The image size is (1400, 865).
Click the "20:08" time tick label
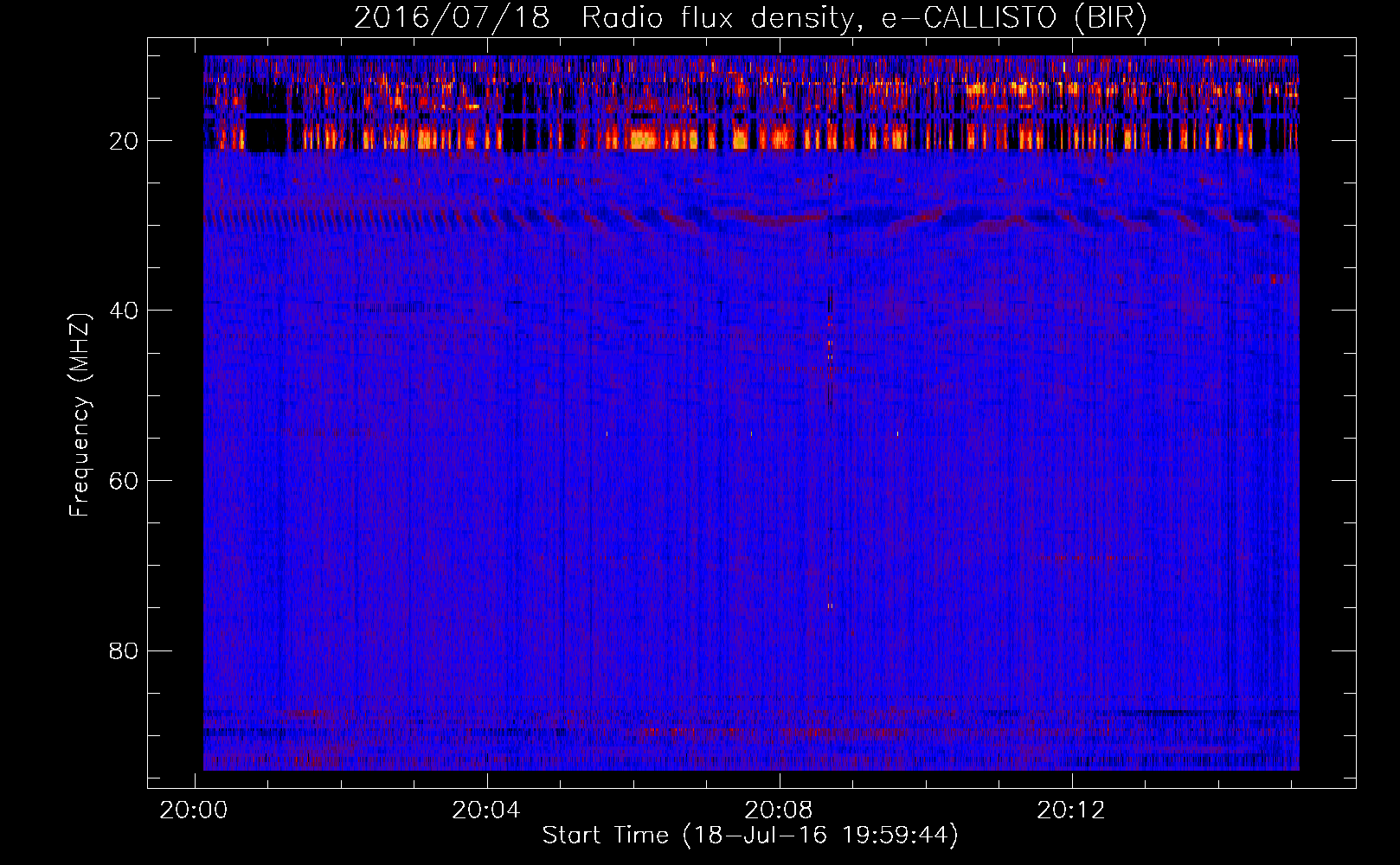point(779,811)
